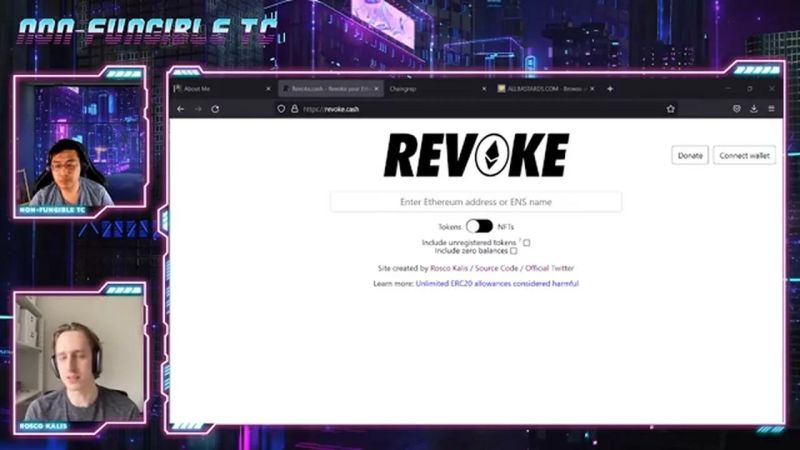Click the Rosco Kalis webcam feed
The image size is (800, 450).
[x=80, y=361]
